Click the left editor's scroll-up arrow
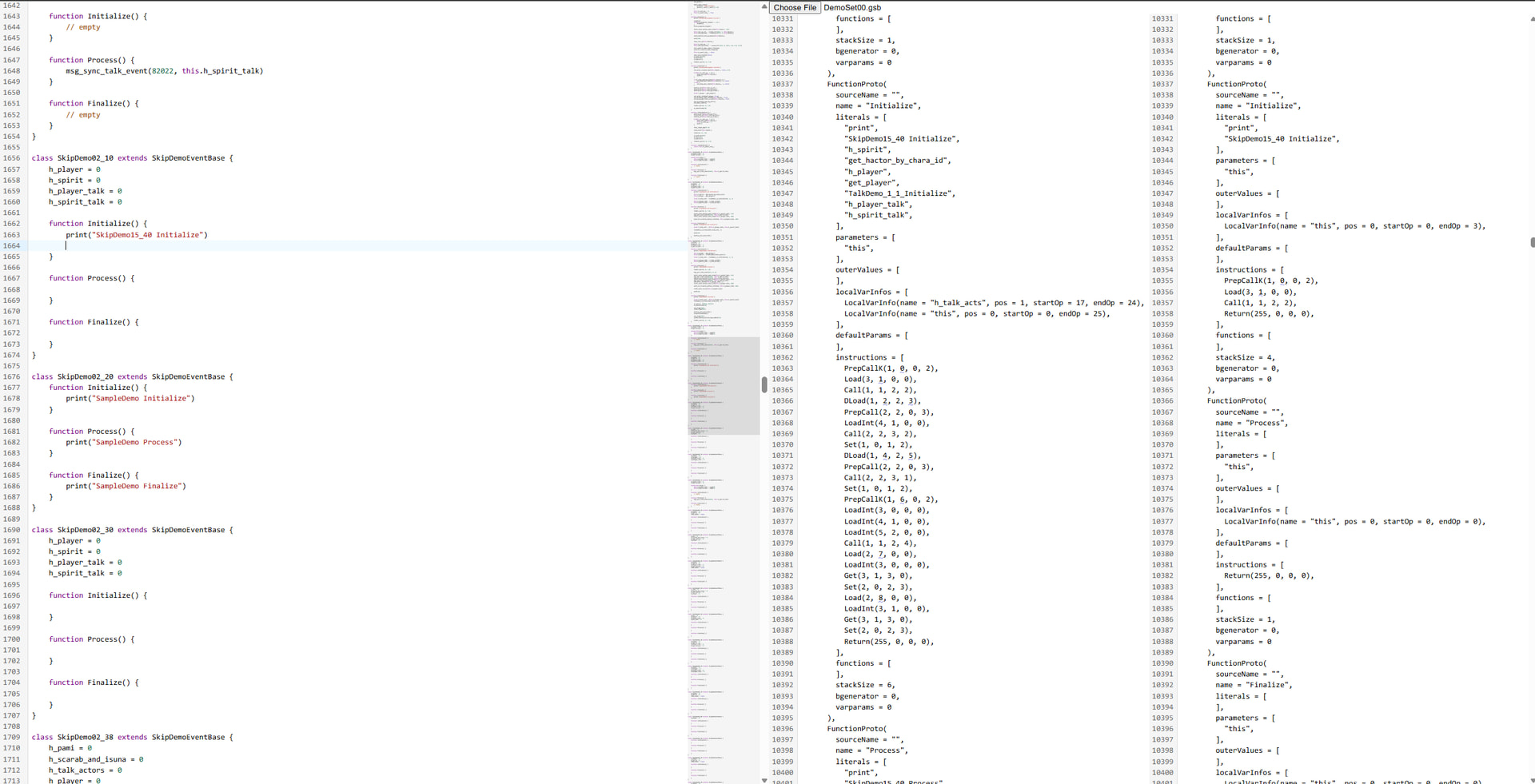Image resolution: width=1535 pixels, height=784 pixels. point(764,6)
